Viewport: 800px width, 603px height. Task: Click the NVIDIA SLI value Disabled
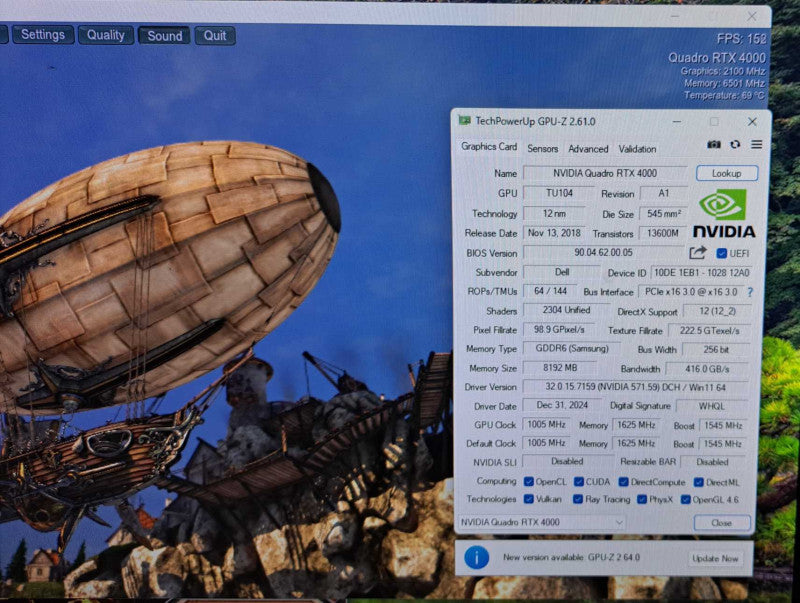[567, 461]
